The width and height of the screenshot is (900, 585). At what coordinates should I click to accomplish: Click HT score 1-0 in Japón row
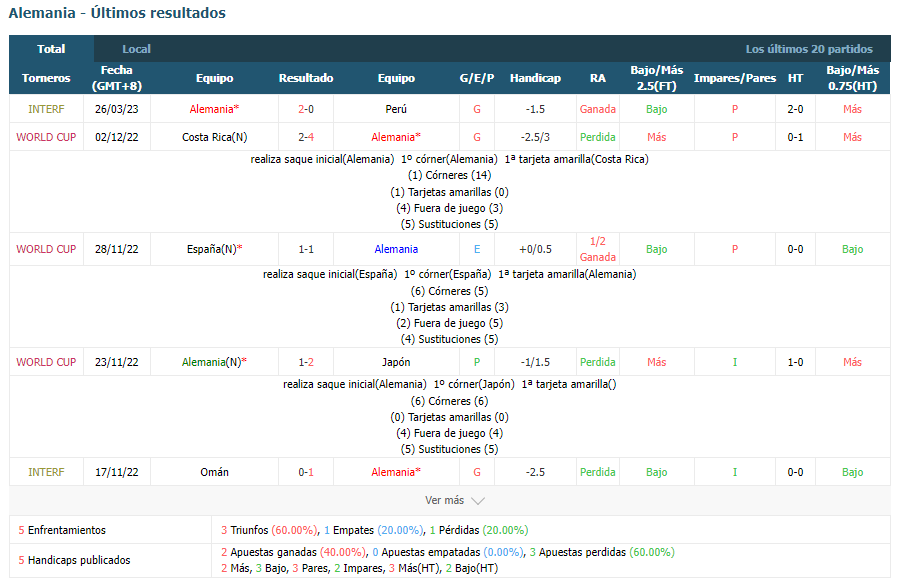(x=795, y=362)
